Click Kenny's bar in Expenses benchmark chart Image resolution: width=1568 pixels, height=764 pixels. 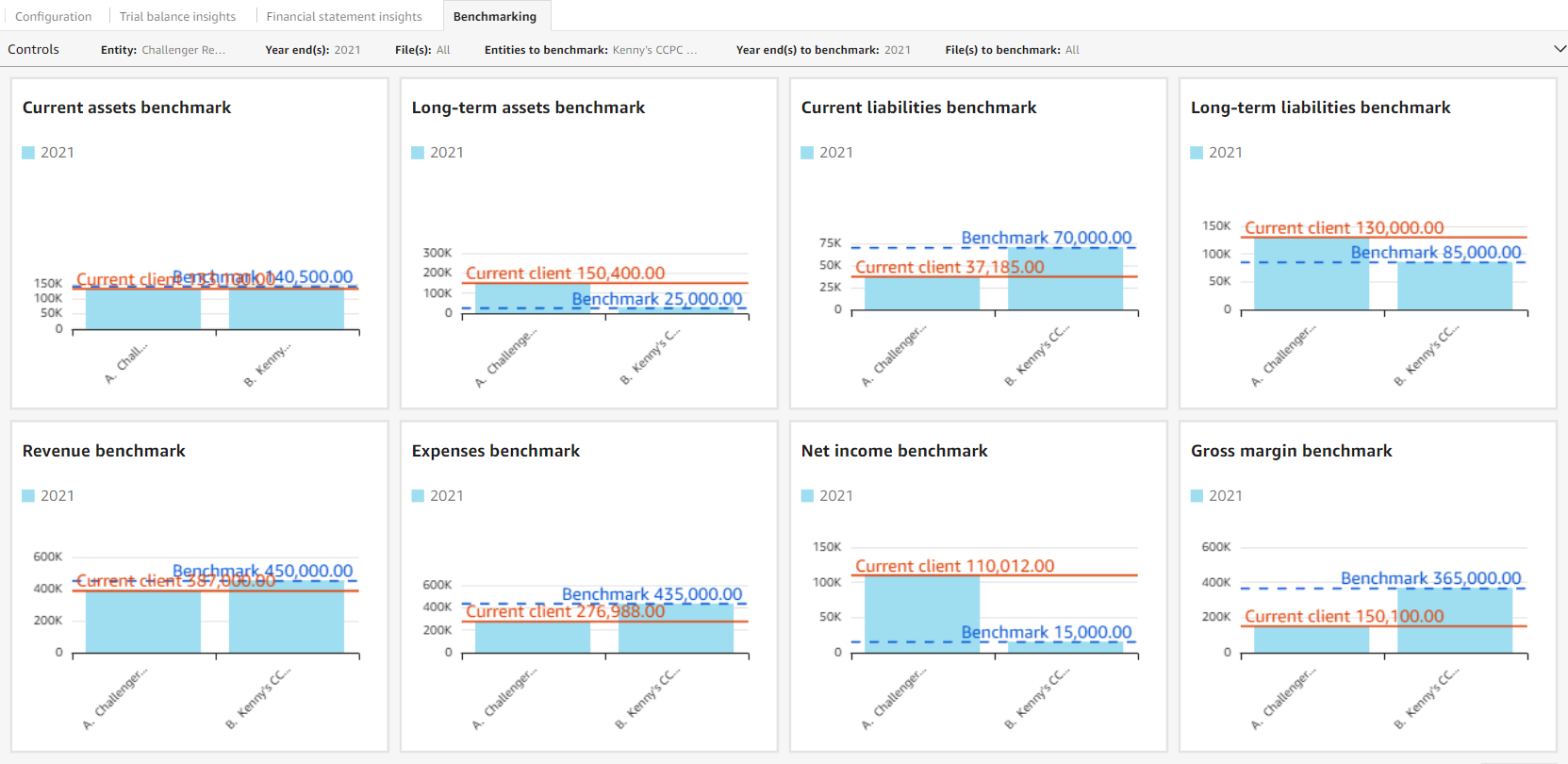click(675, 628)
